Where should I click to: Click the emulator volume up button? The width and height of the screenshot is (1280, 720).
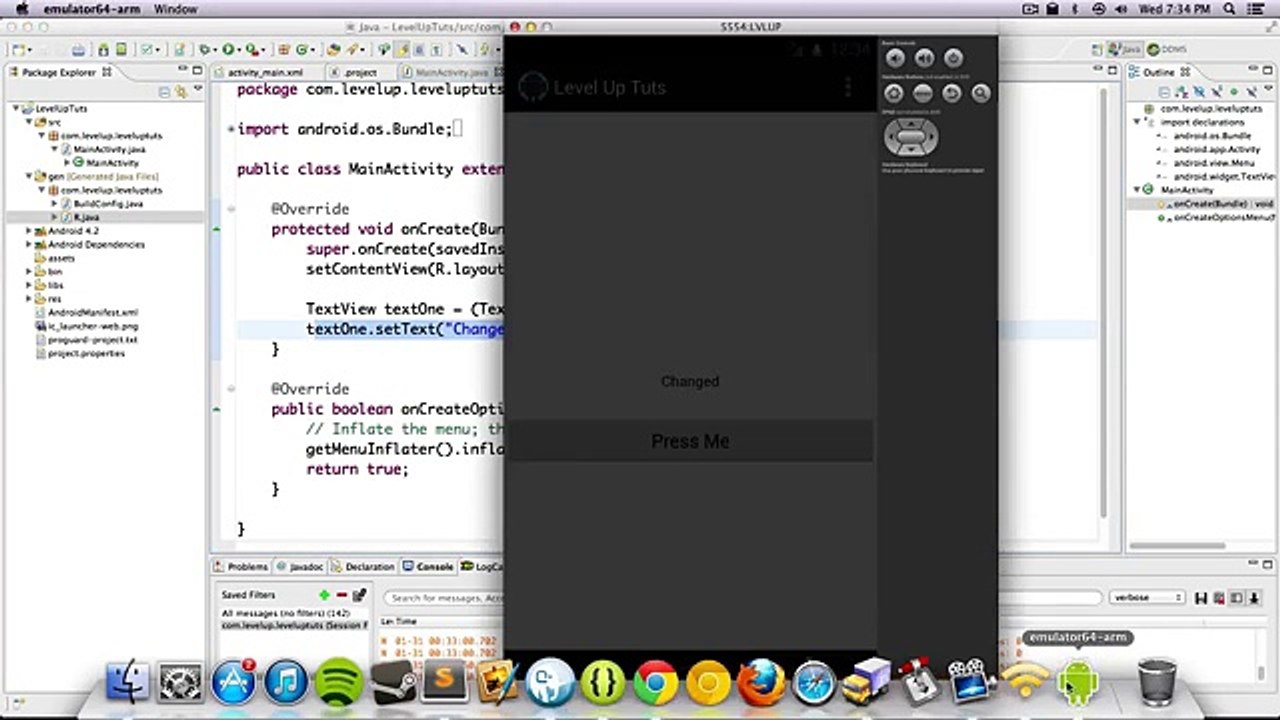pos(924,59)
